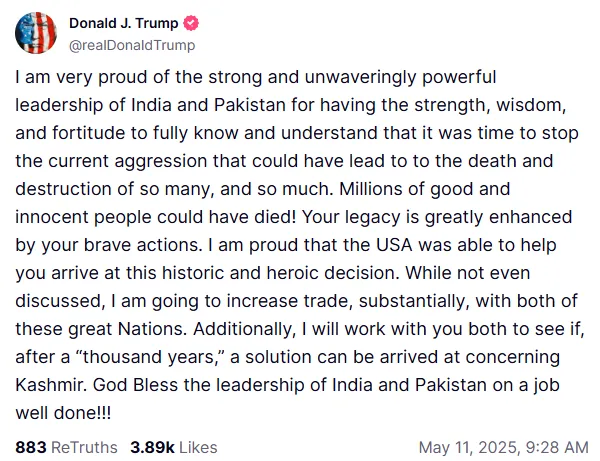View the 883 ReTruths count

point(31,447)
